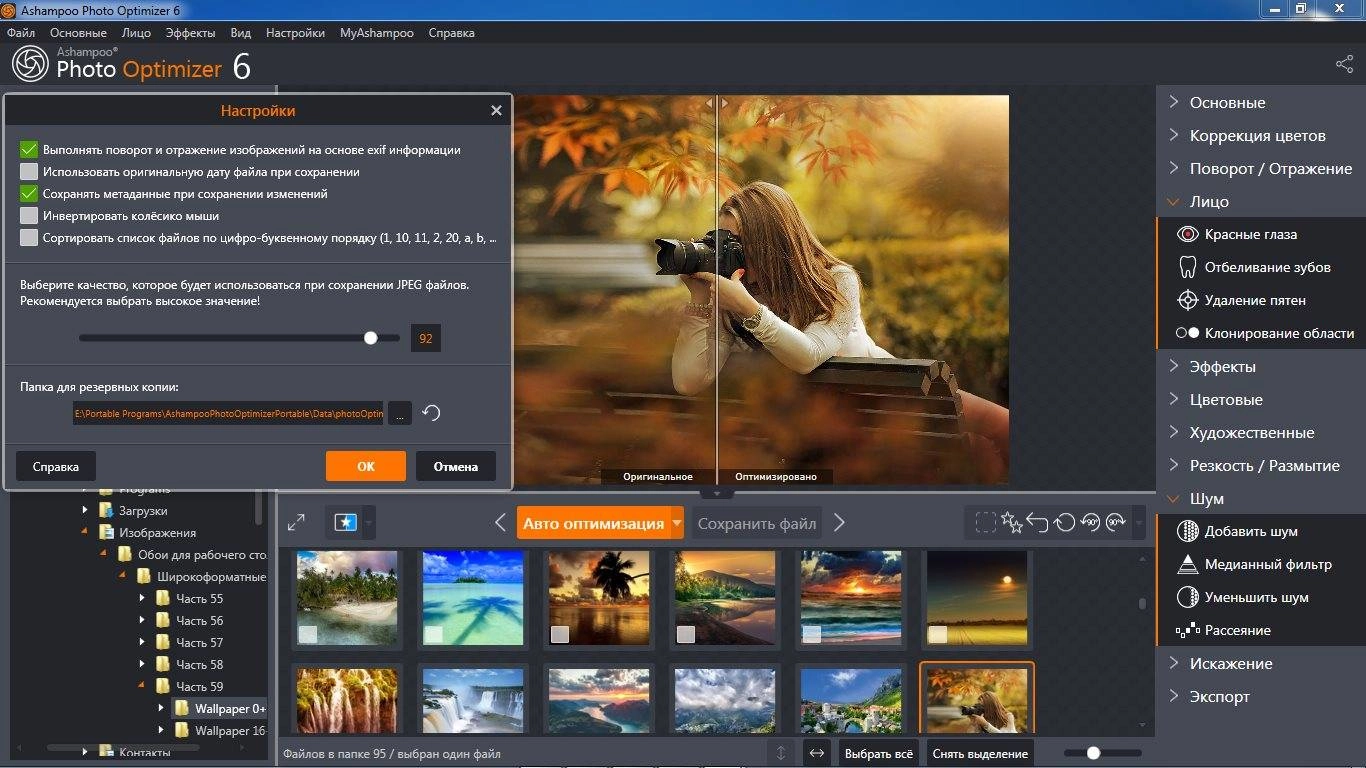Click the undo arrow icon
Image resolution: width=1366 pixels, height=768 pixels.
[1037, 522]
